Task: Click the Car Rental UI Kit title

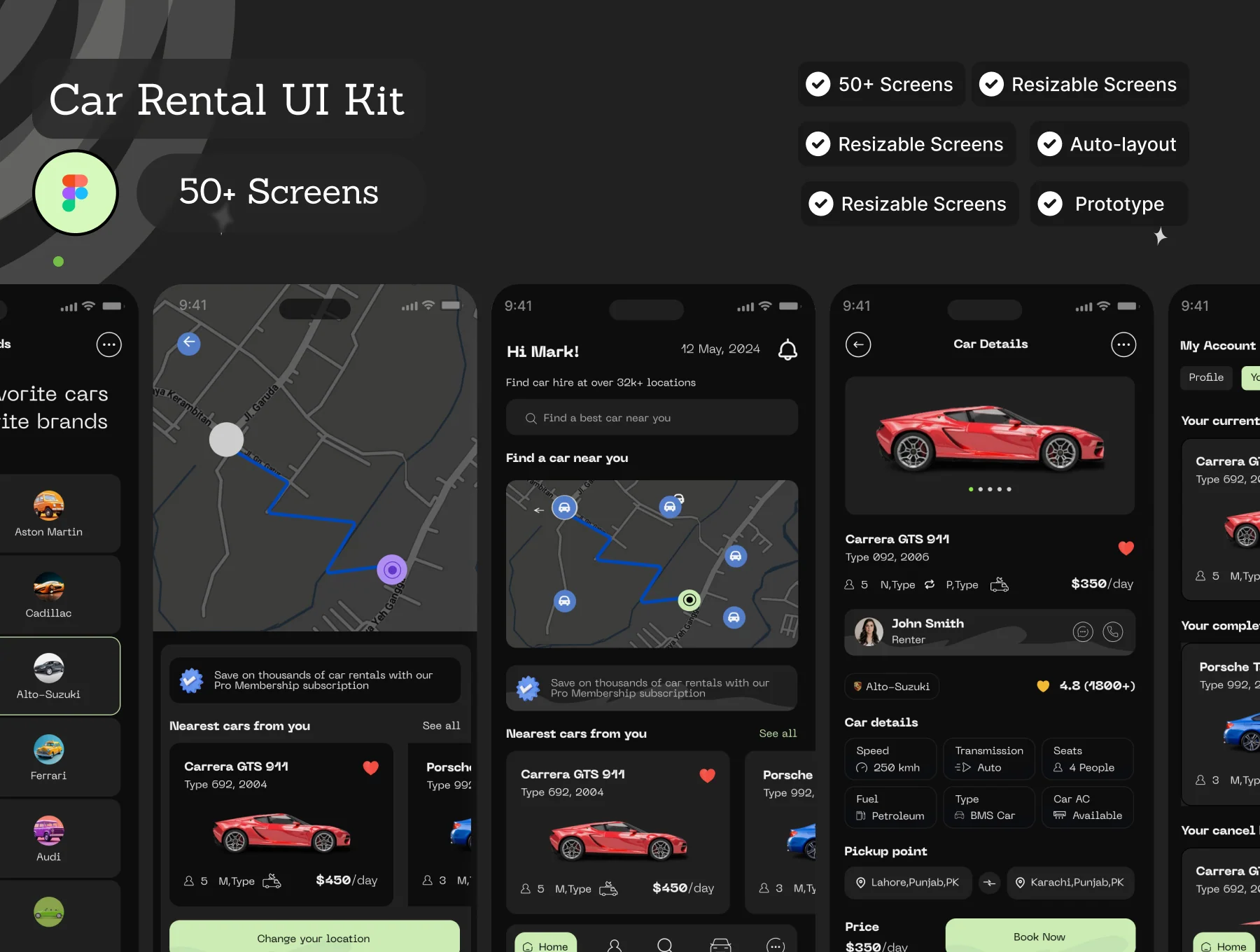Action: (x=226, y=99)
